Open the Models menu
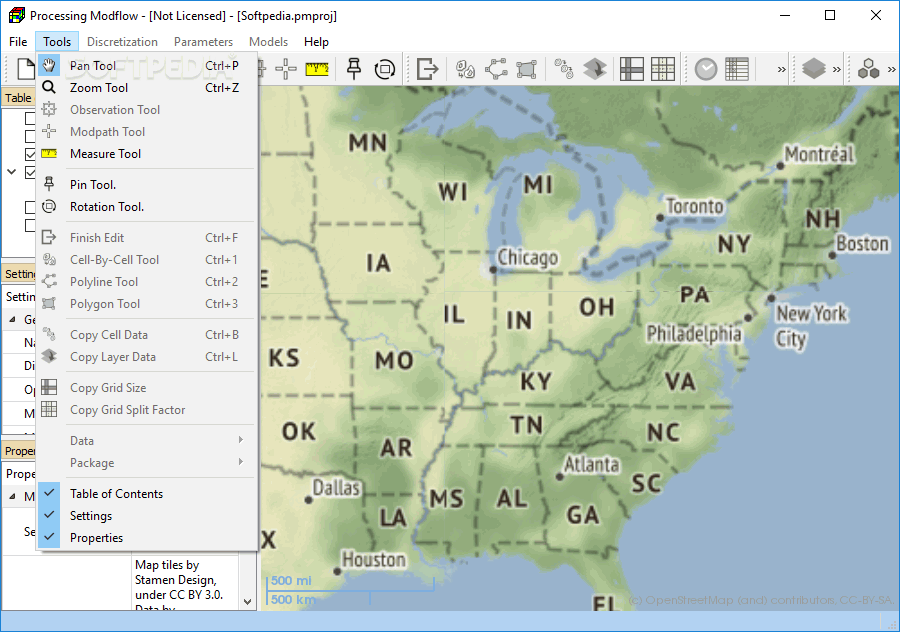This screenshot has height=632, width=900. coord(268,41)
